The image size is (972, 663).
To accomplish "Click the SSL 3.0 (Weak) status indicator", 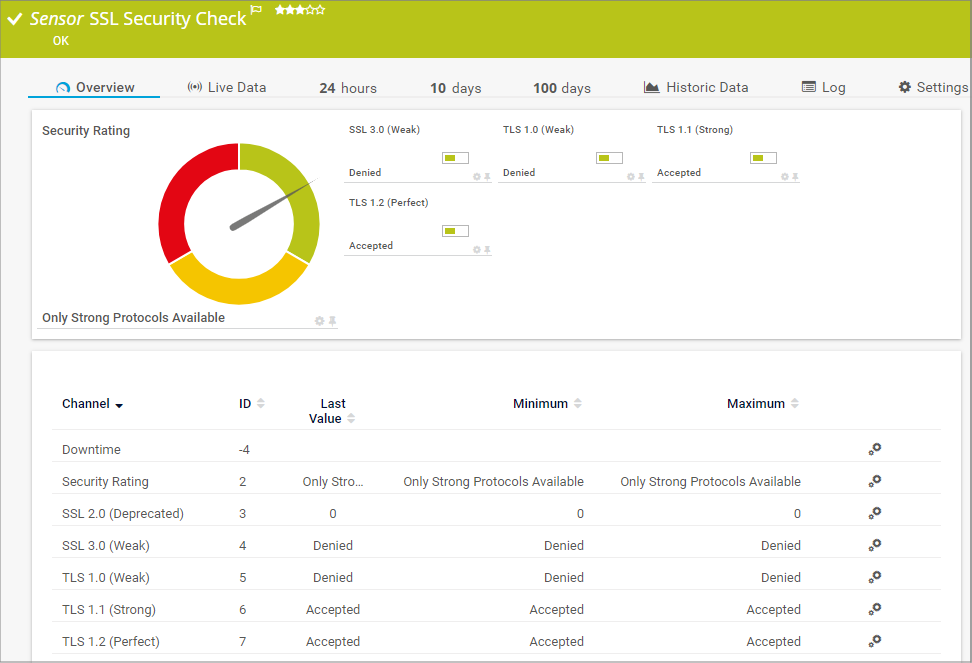I will pyautogui.click(x=455, y=158).
